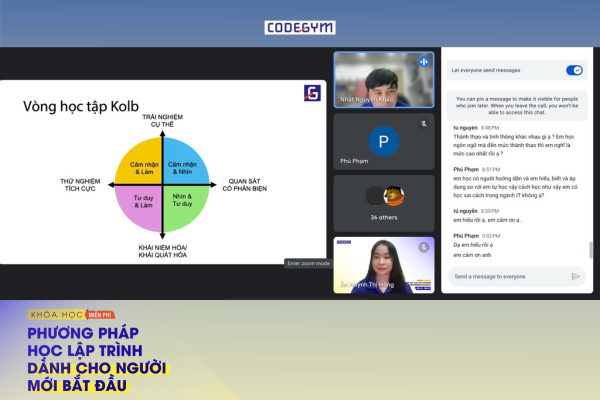Toggle 'Let everyone send messages' switch
The width and height of the screenshot is (600, 400).
pyautogui.click(x=574, y=70)
